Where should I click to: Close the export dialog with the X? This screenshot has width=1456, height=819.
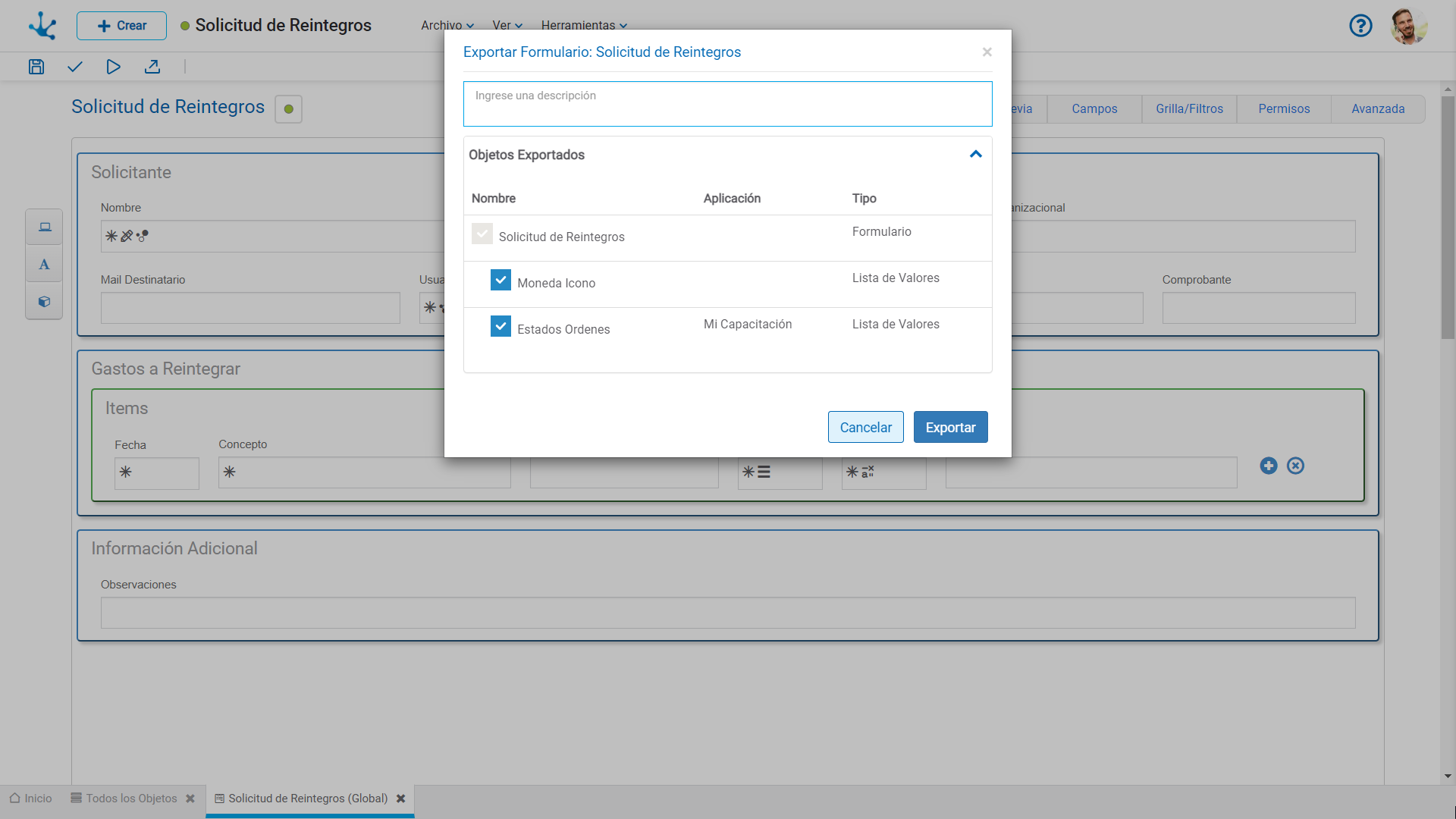coord(987,52)
